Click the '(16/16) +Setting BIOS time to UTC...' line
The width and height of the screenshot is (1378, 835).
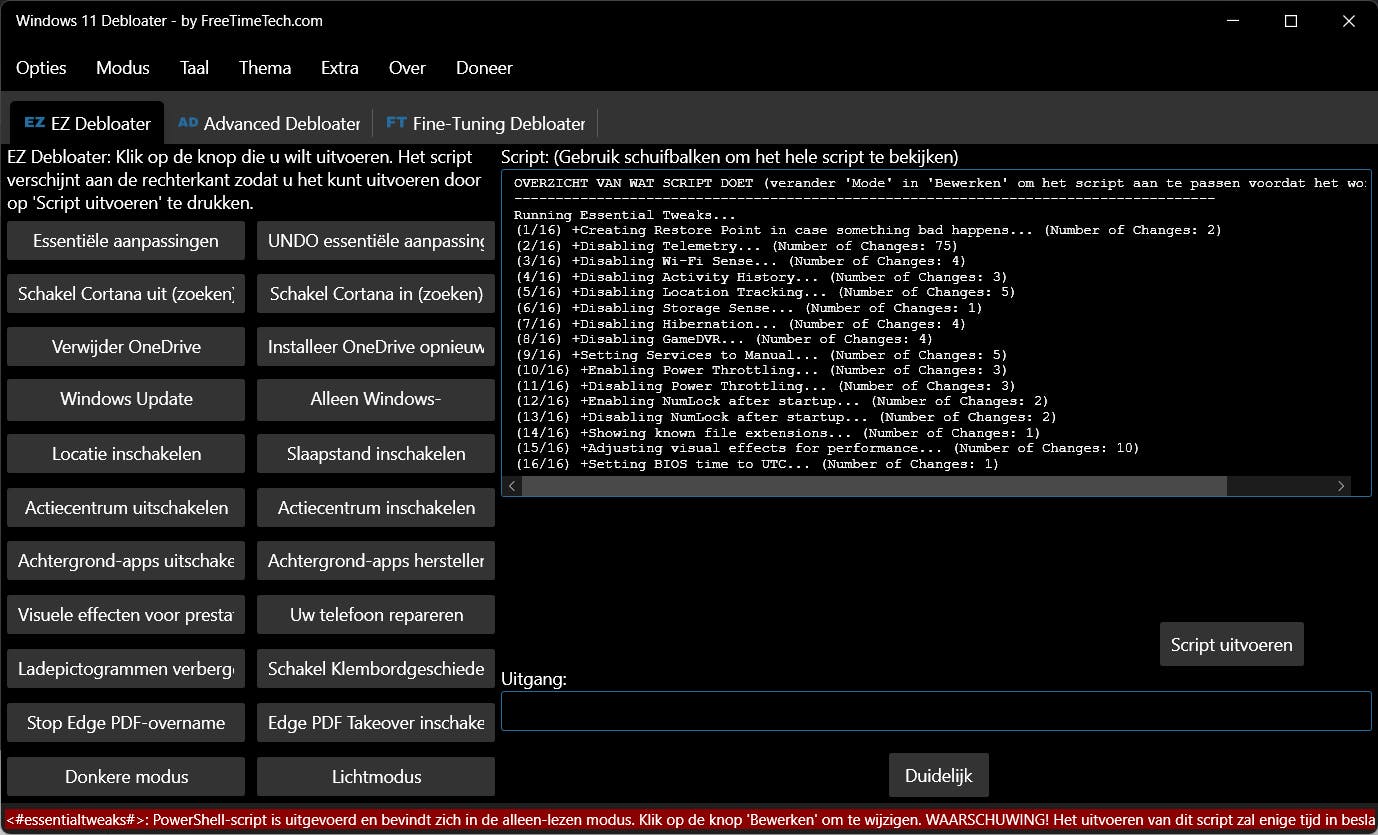(757, 464)
